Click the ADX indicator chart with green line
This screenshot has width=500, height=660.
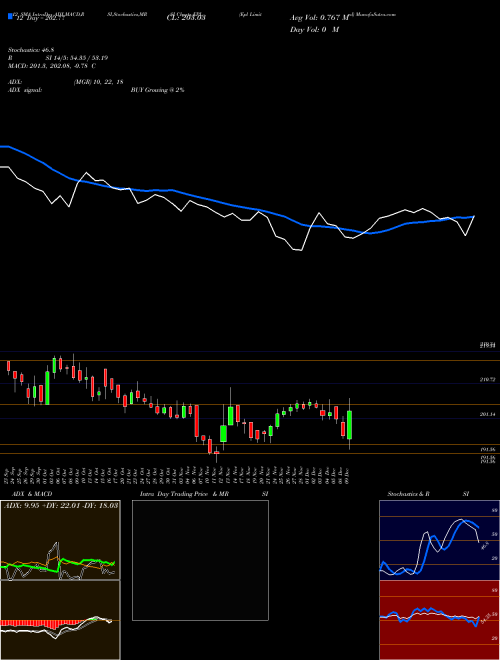tap(60, 540)
